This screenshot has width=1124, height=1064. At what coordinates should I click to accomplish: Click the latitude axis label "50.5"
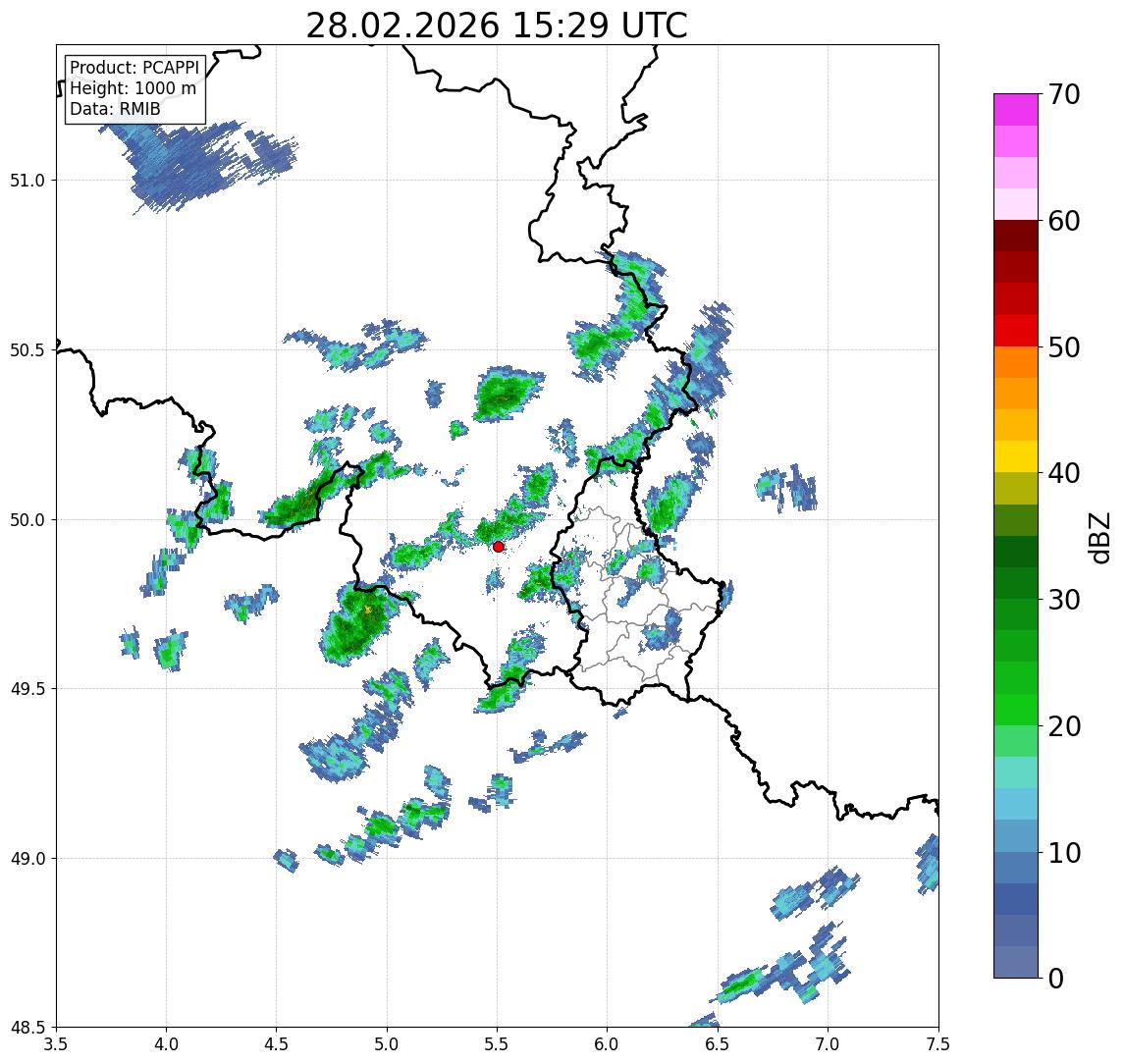click(x=27, y=350)
